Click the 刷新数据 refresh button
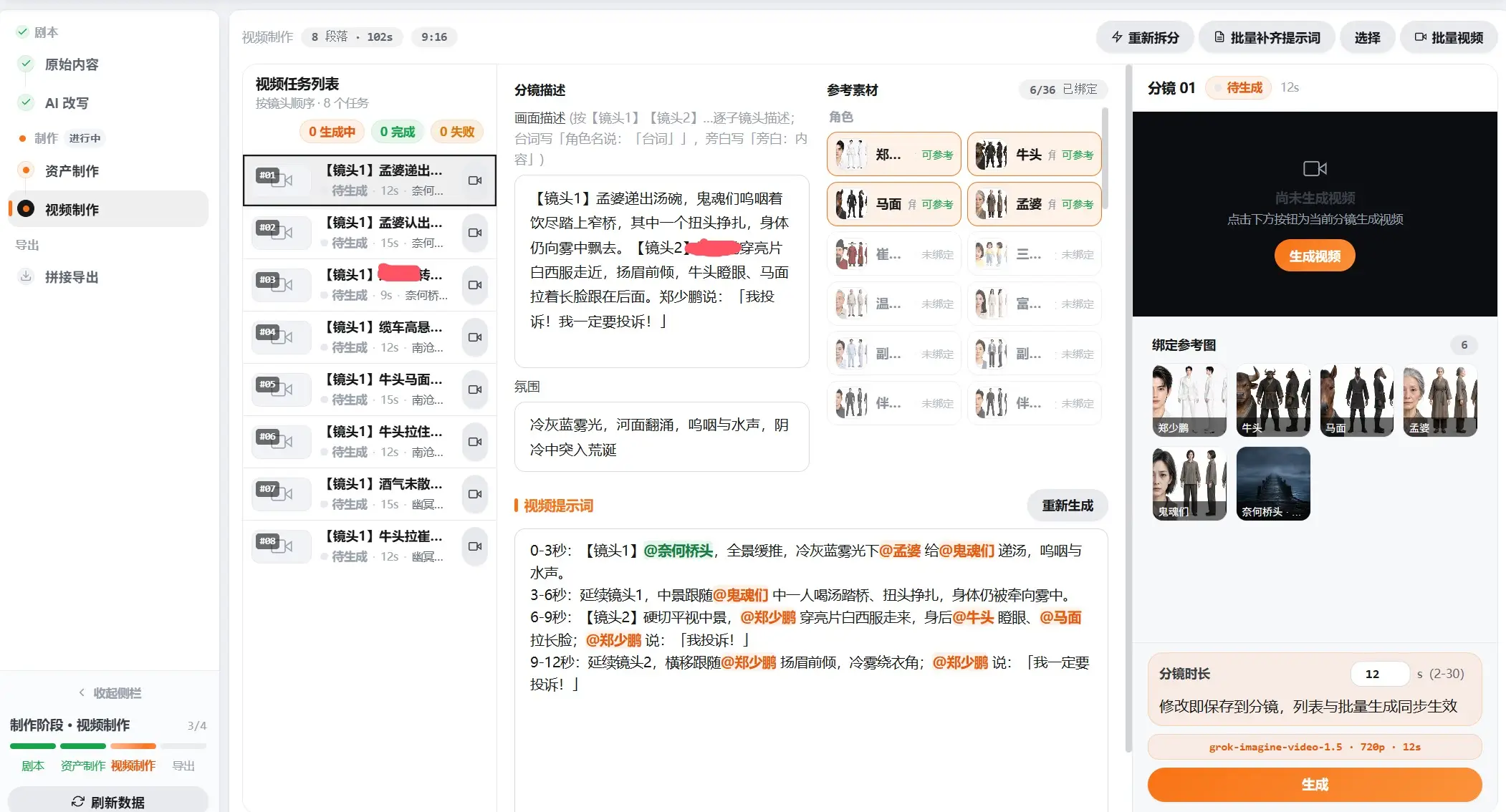Image resolution: width=1506 pixels, height=812 pixels. point(108,802)
